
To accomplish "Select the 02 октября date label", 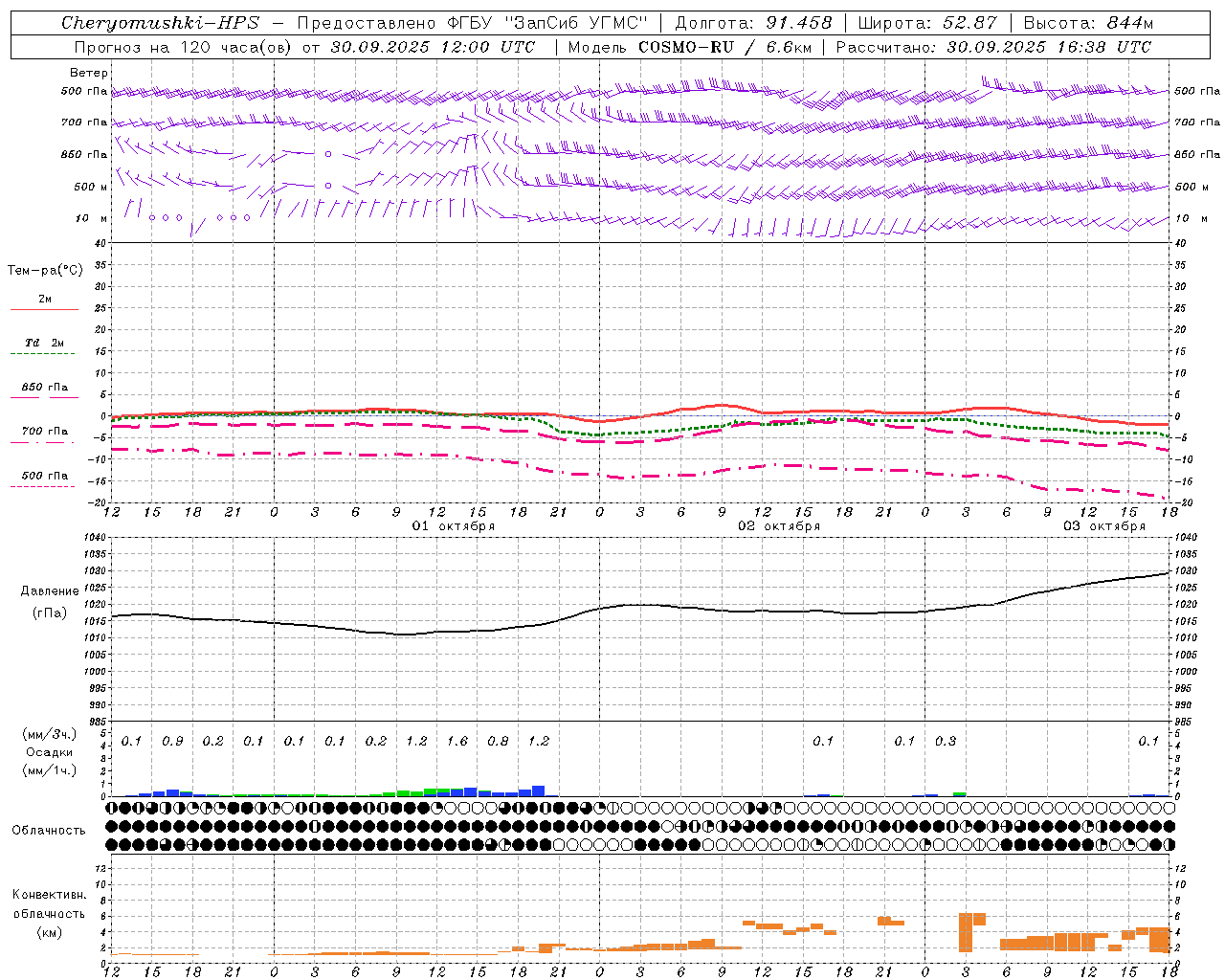I will click(x=779, y=526).
